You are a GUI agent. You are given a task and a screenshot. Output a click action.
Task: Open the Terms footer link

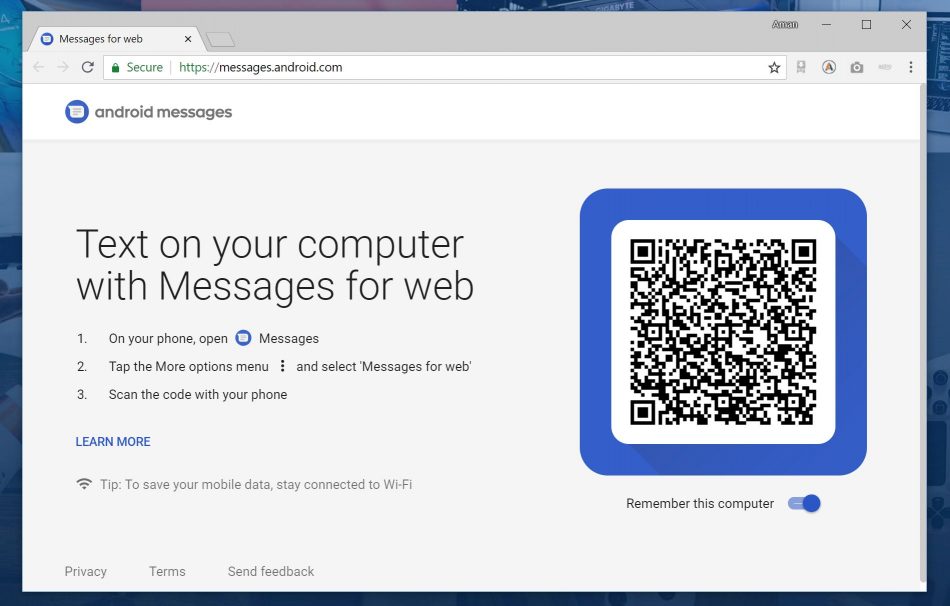coord(167,571)
